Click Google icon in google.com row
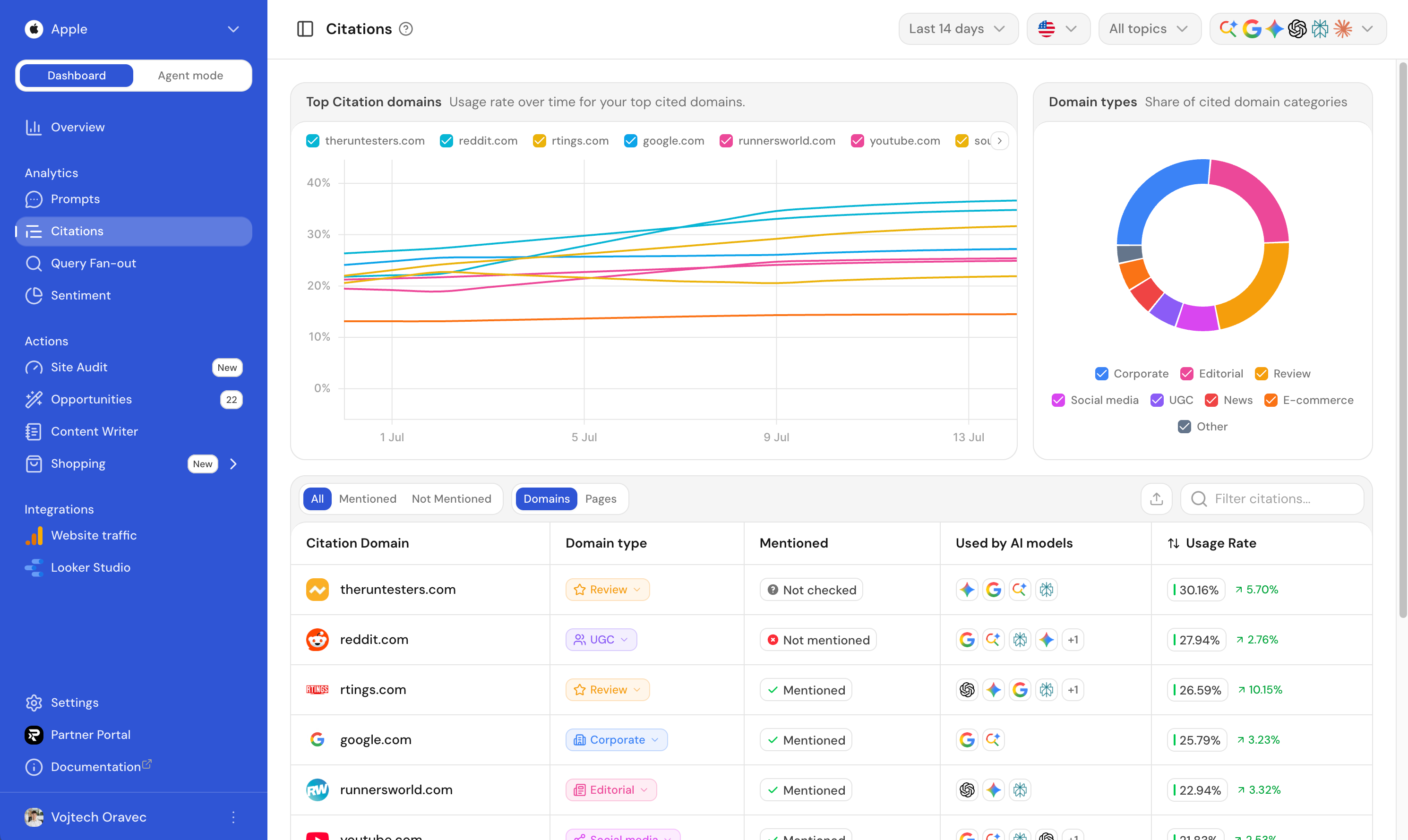 click(967, 739)
